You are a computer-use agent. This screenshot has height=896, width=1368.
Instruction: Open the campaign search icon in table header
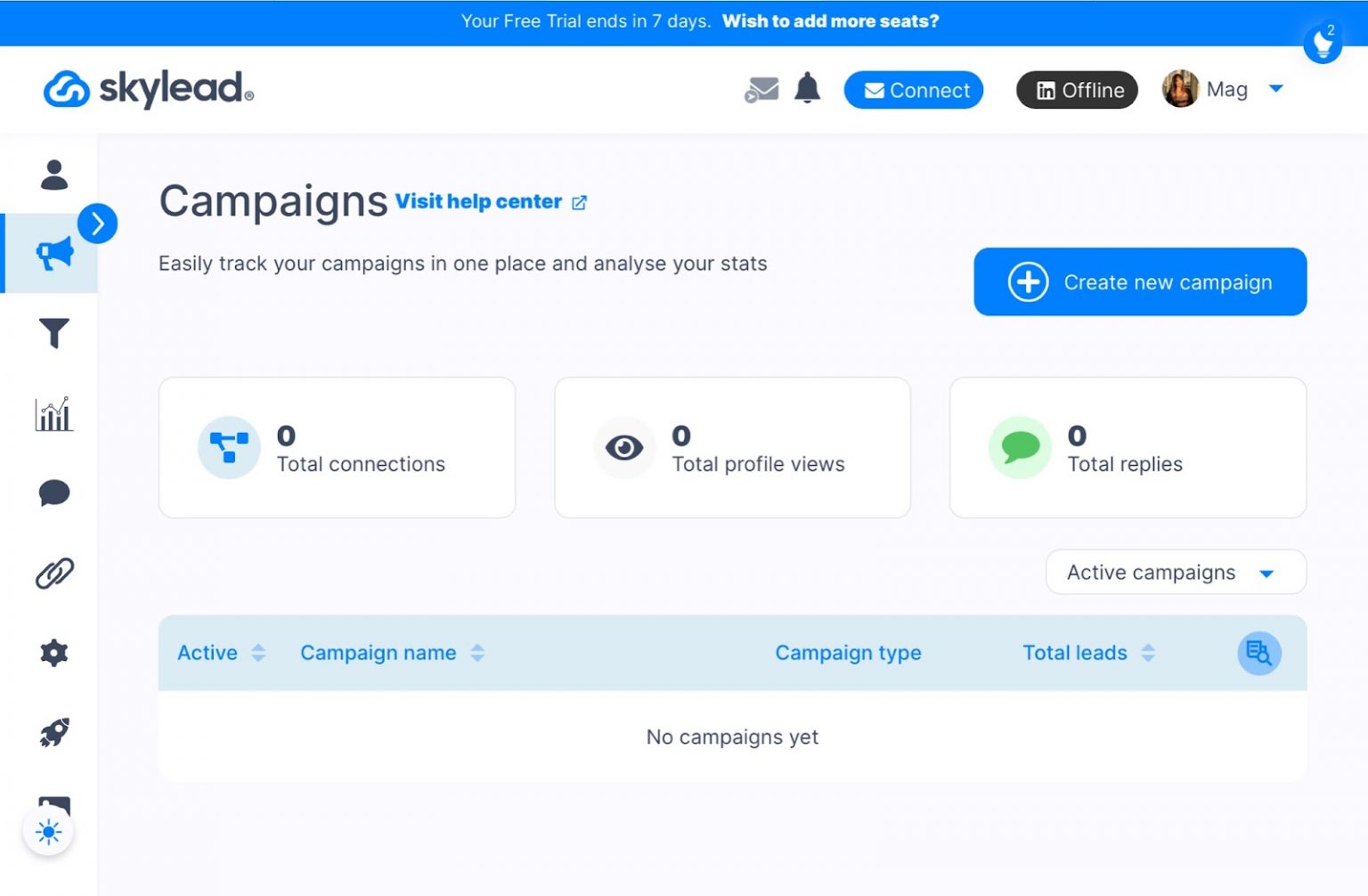point(1258,653)
